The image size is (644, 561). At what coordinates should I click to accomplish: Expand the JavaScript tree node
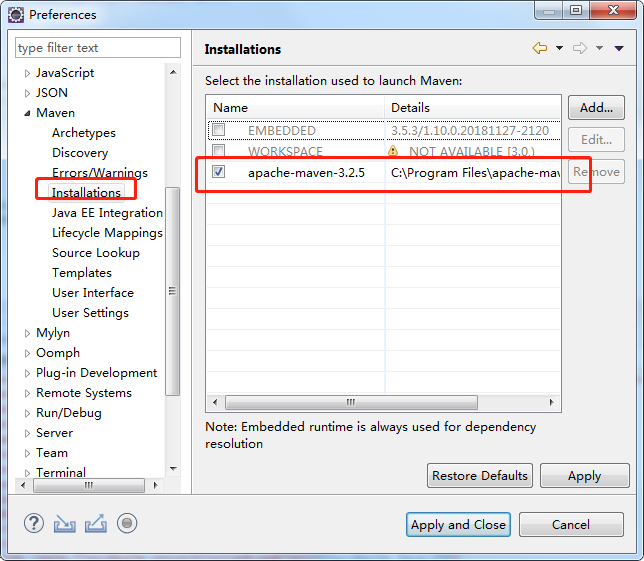pyautogui.click(x=27, y=73)
